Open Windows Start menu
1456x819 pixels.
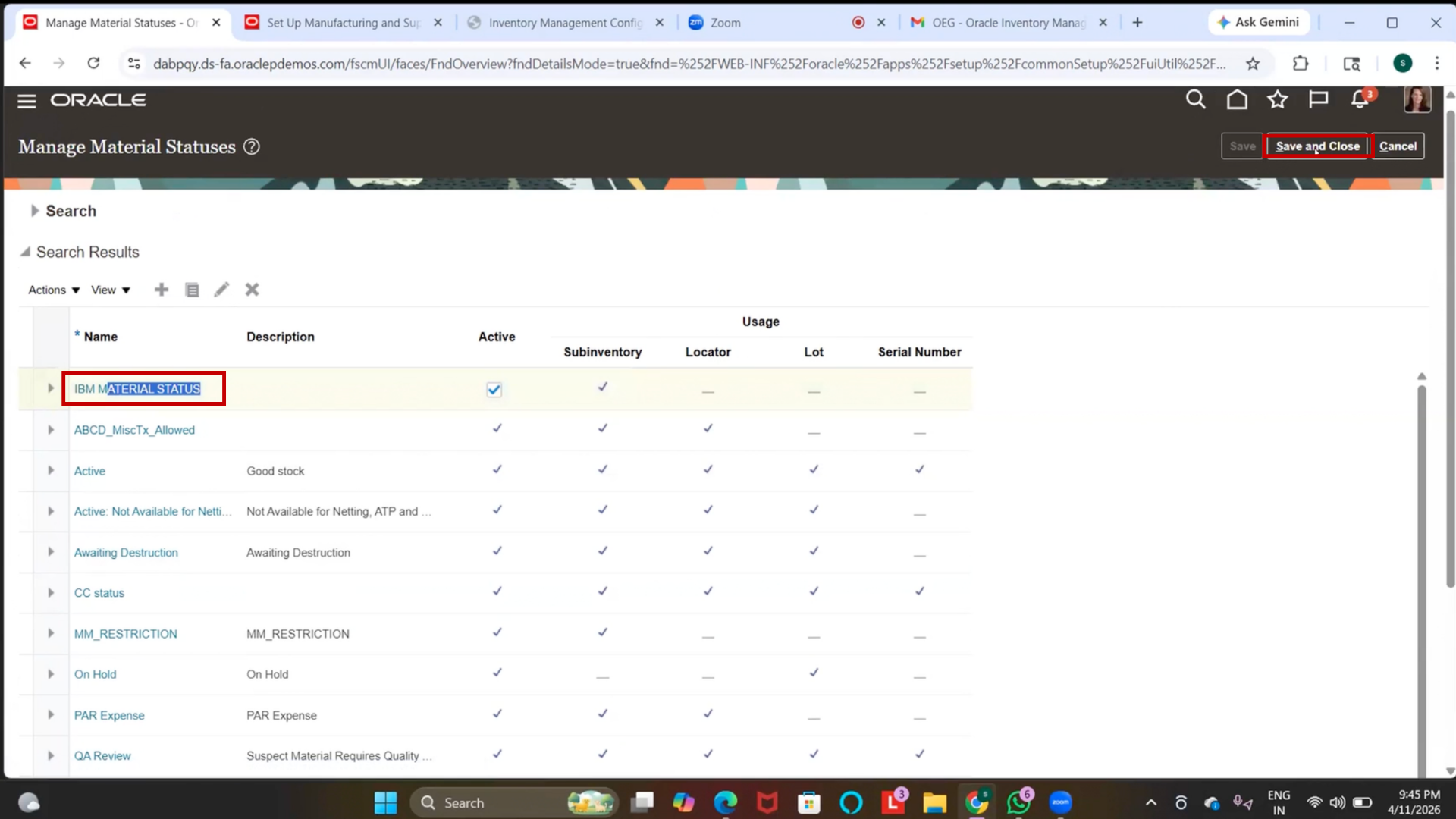pos(385,802)
